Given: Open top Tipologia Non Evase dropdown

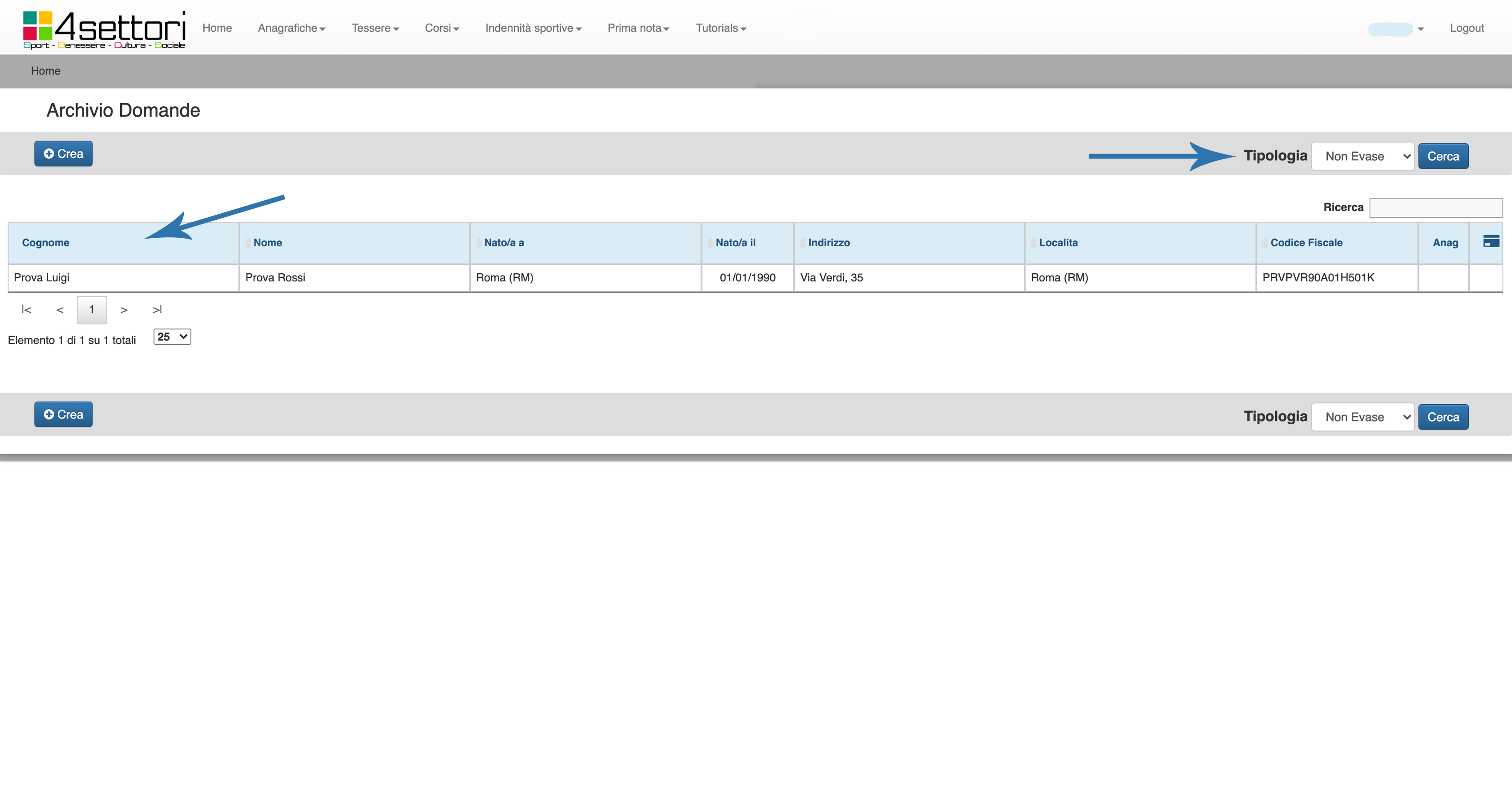Looking at the screenshot, I should [x=1362, y=156].
